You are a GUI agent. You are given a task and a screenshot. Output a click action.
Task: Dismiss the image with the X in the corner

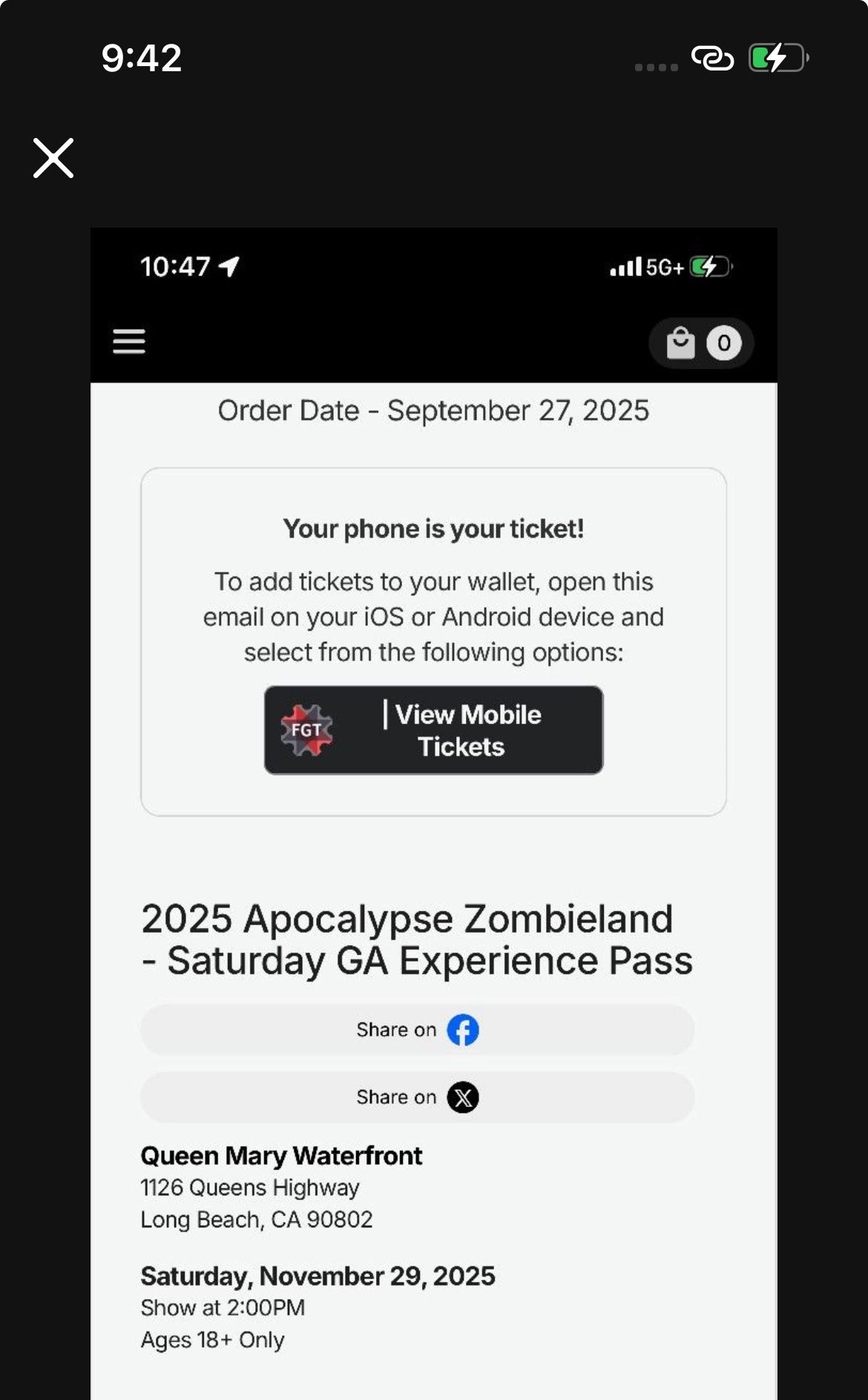click(x=52, y=157)
